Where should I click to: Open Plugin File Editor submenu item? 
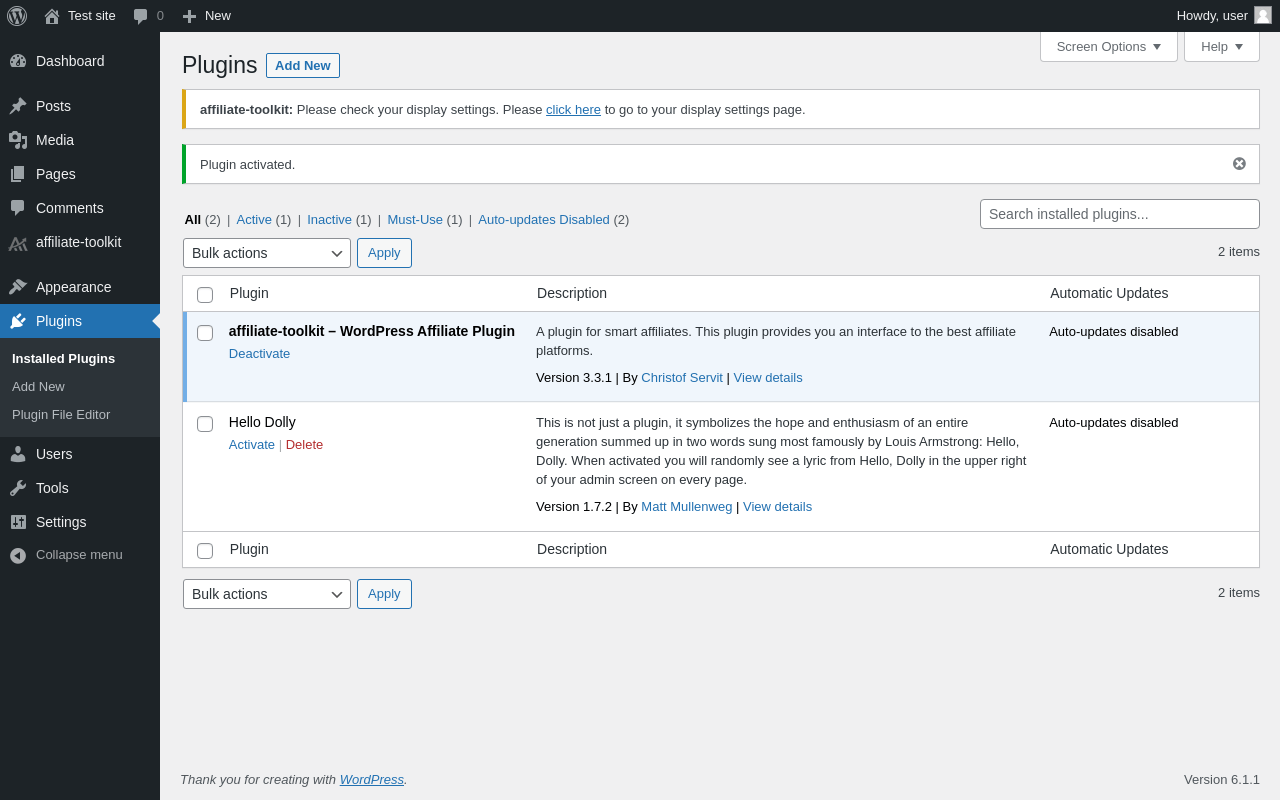coord(61,415)
